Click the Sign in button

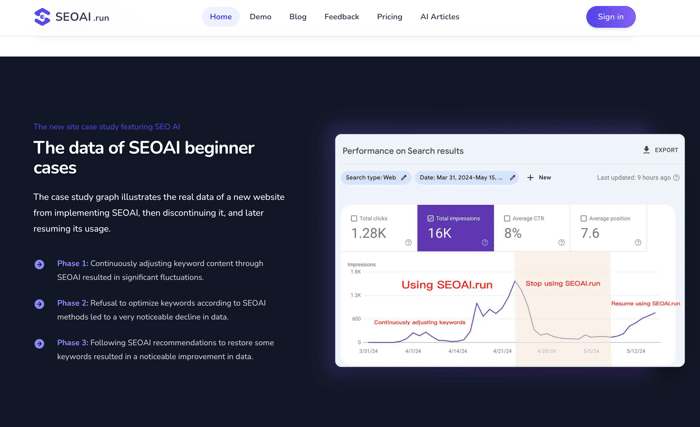tap(610, 17)
